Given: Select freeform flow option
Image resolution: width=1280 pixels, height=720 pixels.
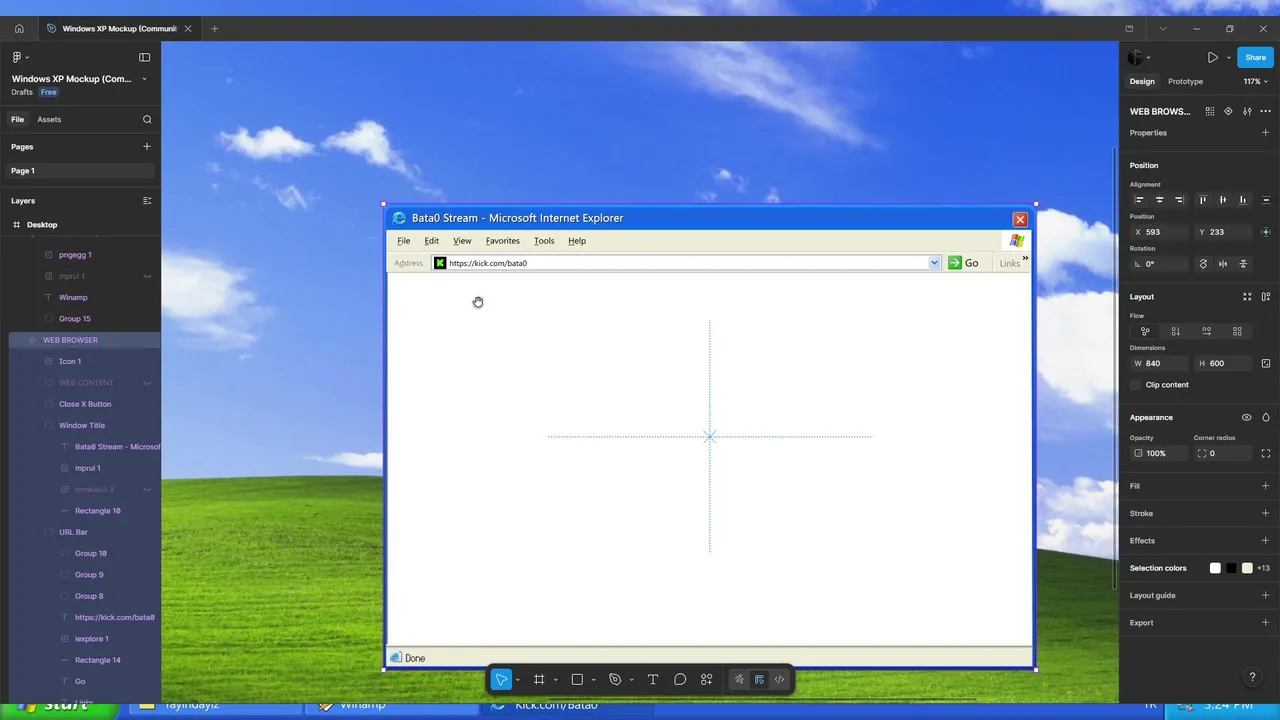Looking at the screenshot, I should [x=1145, y=331].
